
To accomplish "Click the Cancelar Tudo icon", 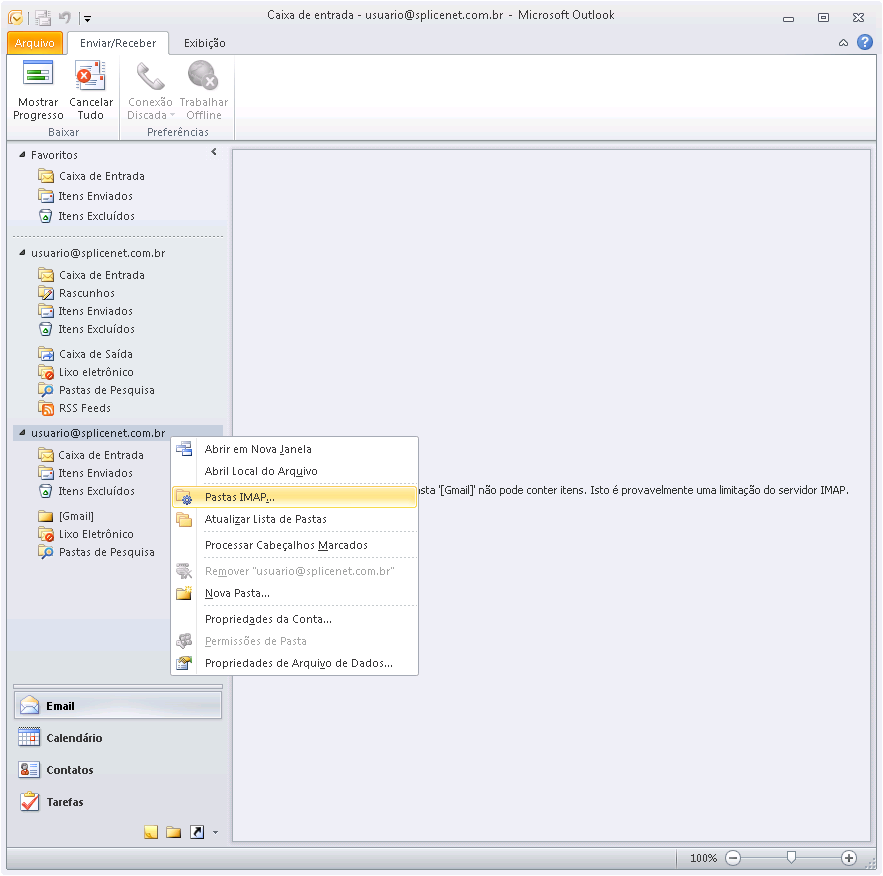I will (91, 75).
